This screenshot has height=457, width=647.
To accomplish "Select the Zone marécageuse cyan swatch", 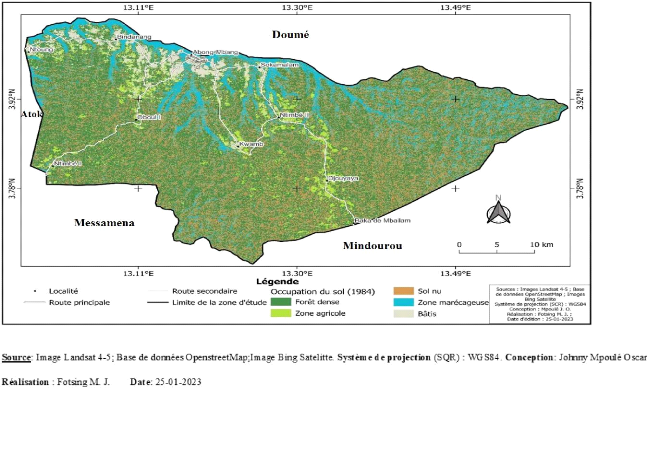I will [x=404, y=302].
